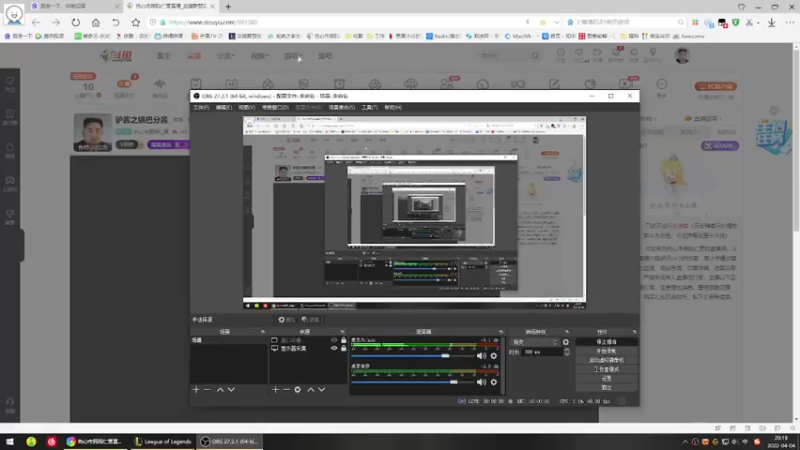Toggle lock for 窗口采集 source
Screen dimensions: 800x450
click(343, 340)
